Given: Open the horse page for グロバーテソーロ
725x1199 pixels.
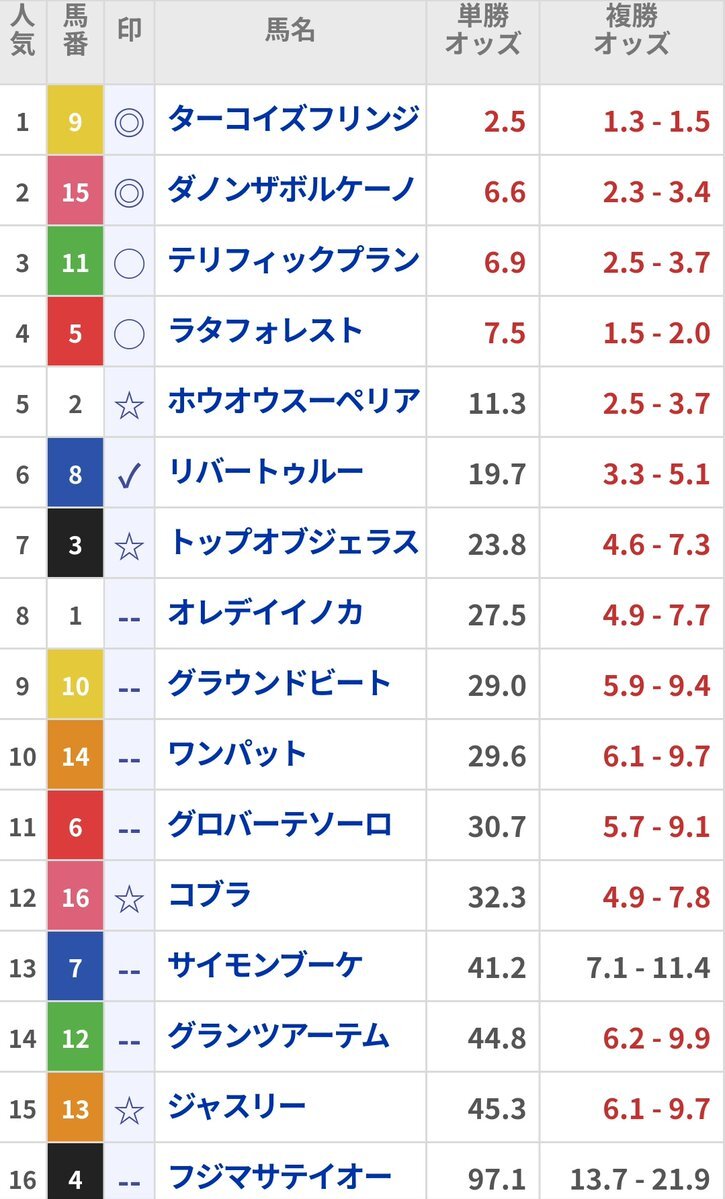Looking at the screenshot, I should pyautogui.click(x=280, y=826).
